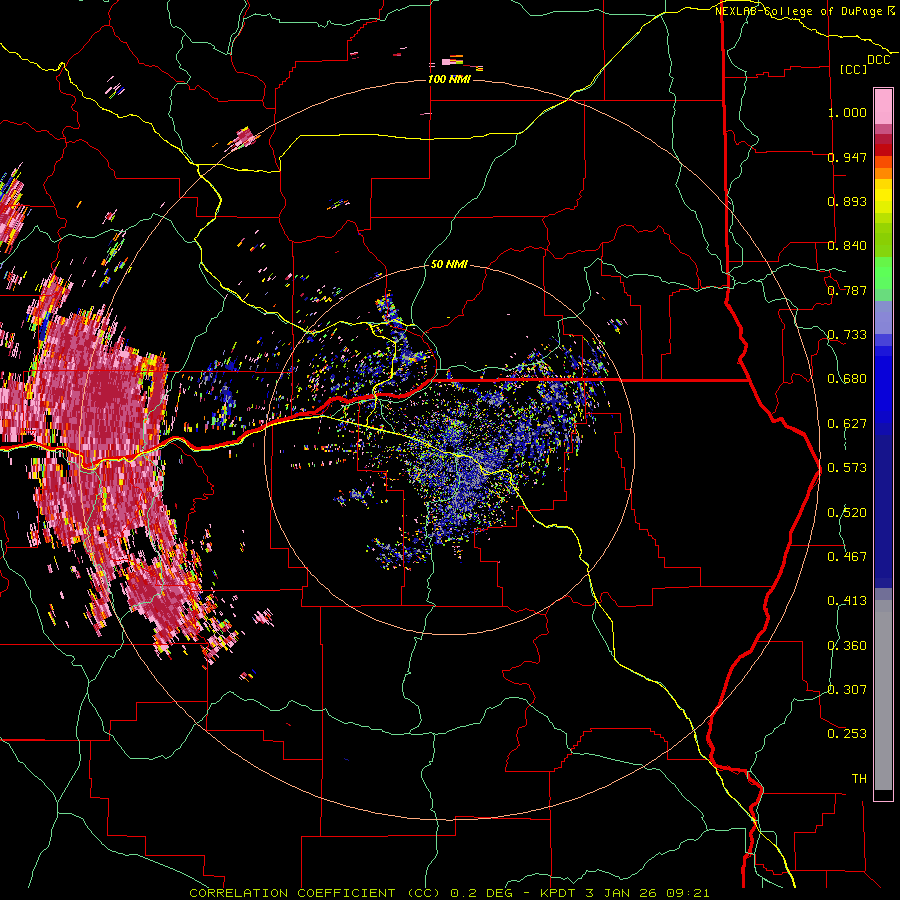Click the TH threshold label on scale
Screen dimensions: 900x900
click(859, 779)
